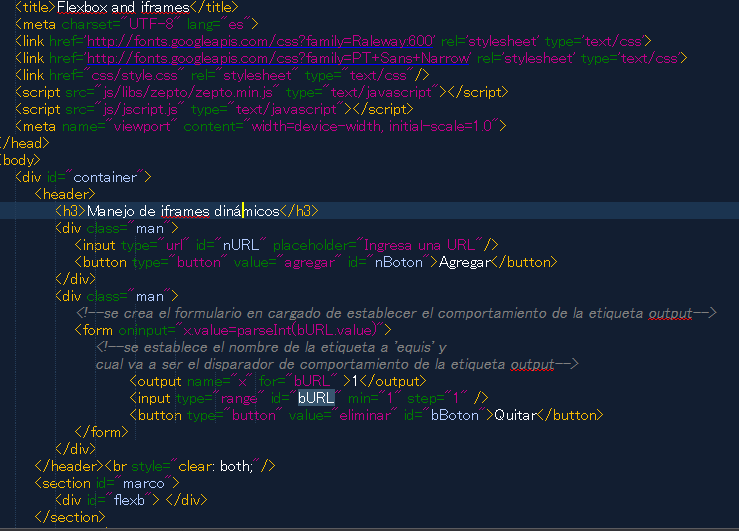Viewport: 739px width, 531px height.
Task: Click the placeholder 'Ingresa una URL'
Action: point(419,245)
